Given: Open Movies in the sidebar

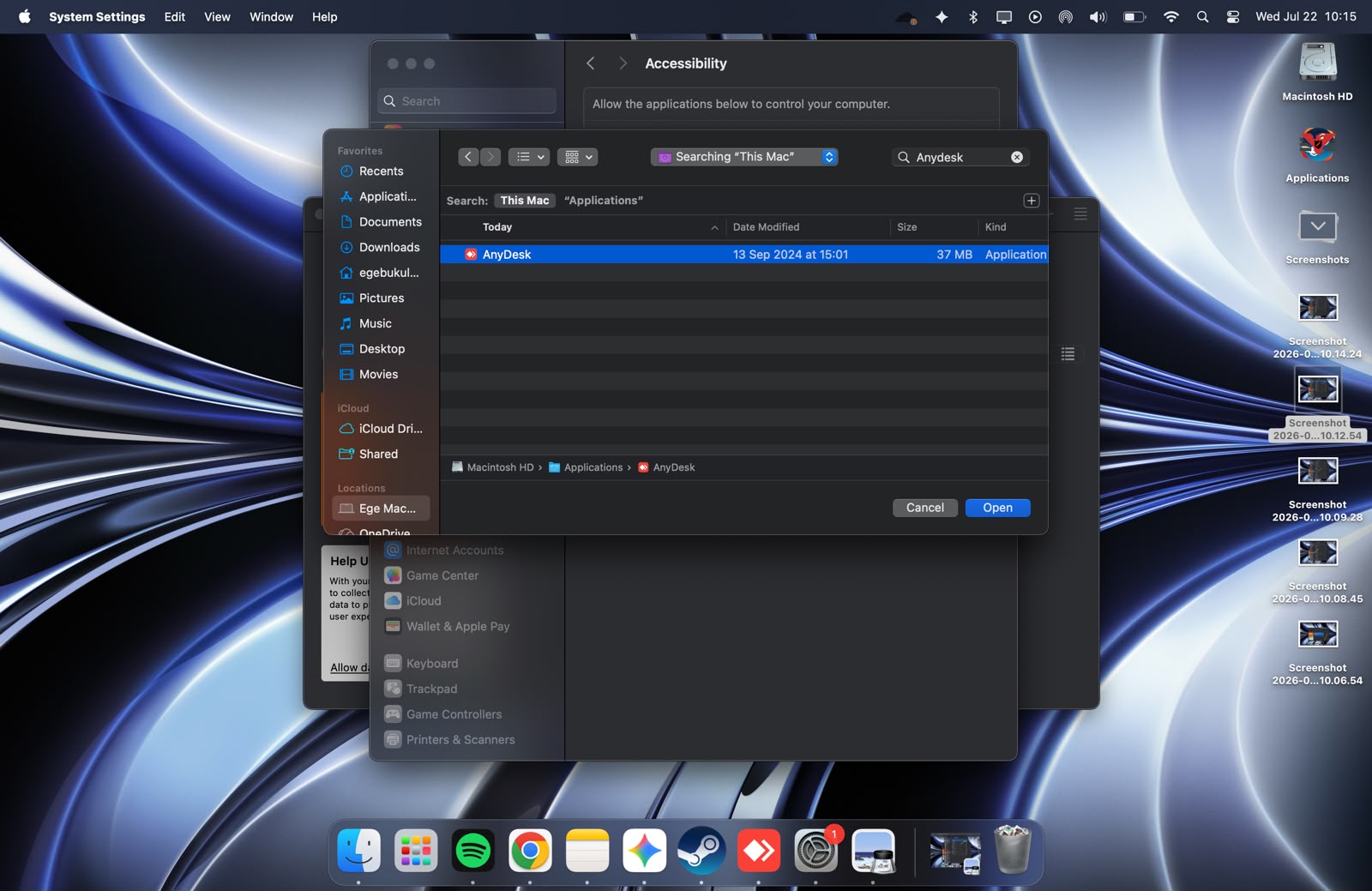Looking at the screenshot, I should point(381,375).
